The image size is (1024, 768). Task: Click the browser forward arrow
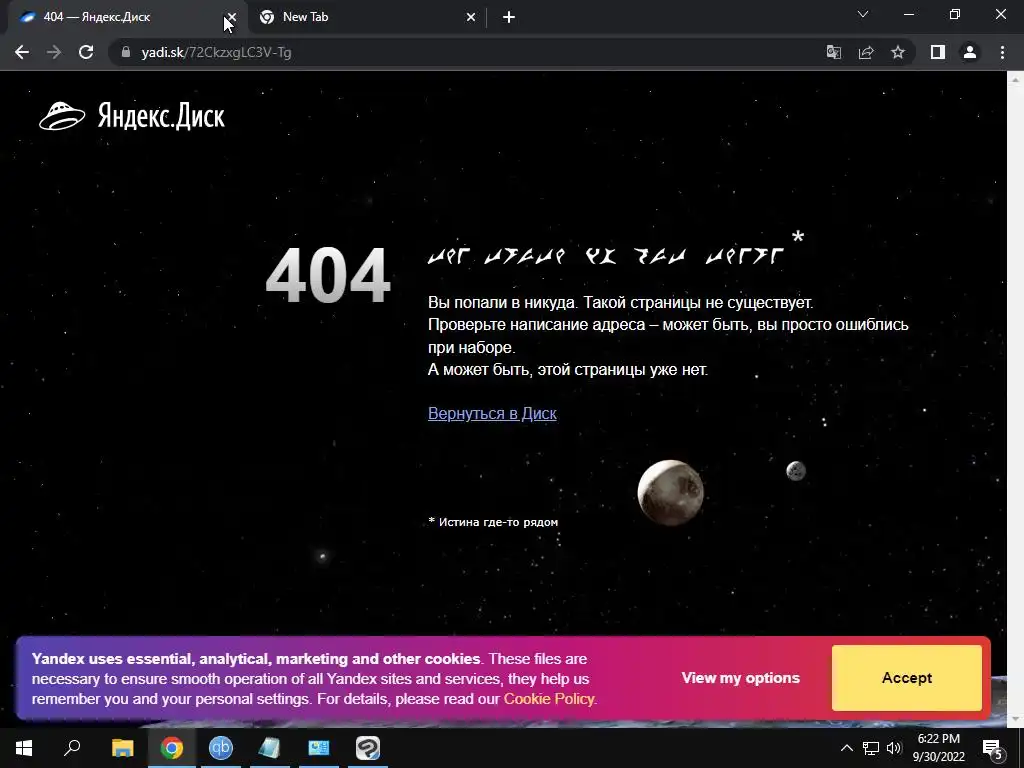[x=54, y=52]
